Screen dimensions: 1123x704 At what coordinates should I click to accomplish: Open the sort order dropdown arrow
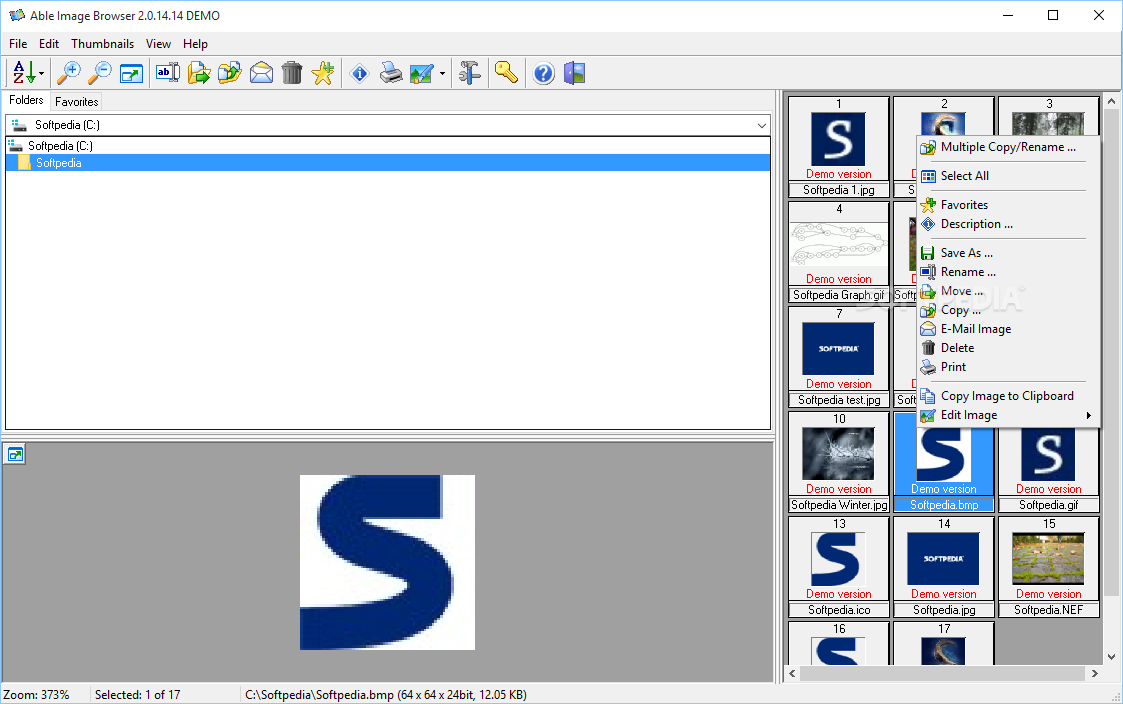(42, 73)
